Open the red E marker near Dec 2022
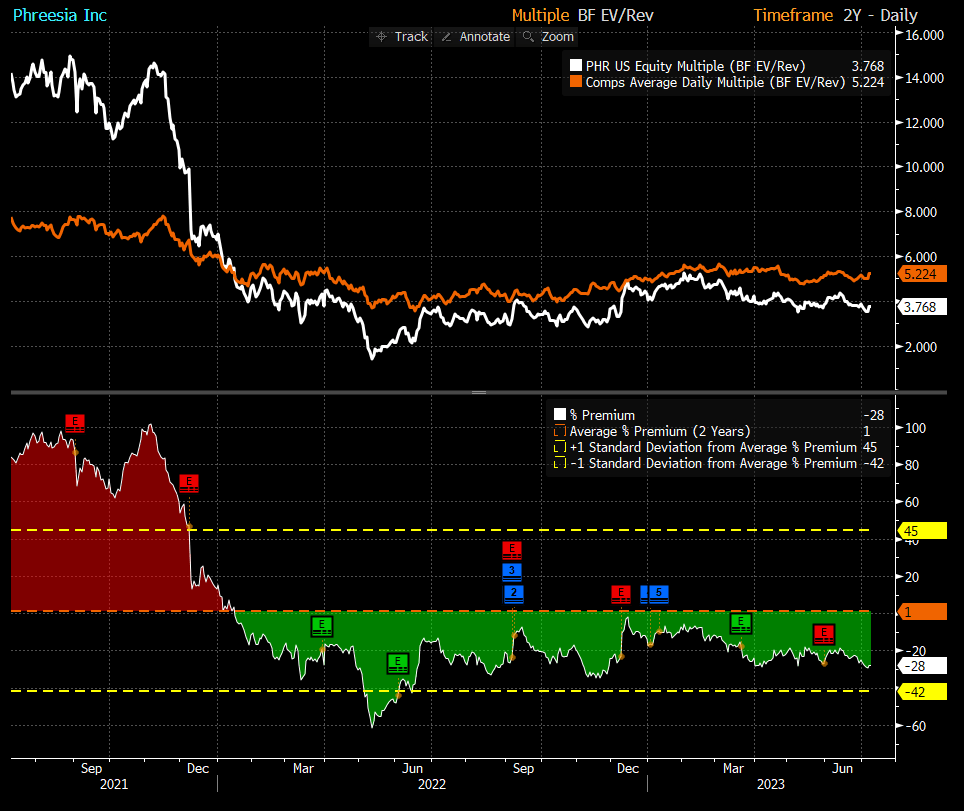964x811 pixels. 621,594
